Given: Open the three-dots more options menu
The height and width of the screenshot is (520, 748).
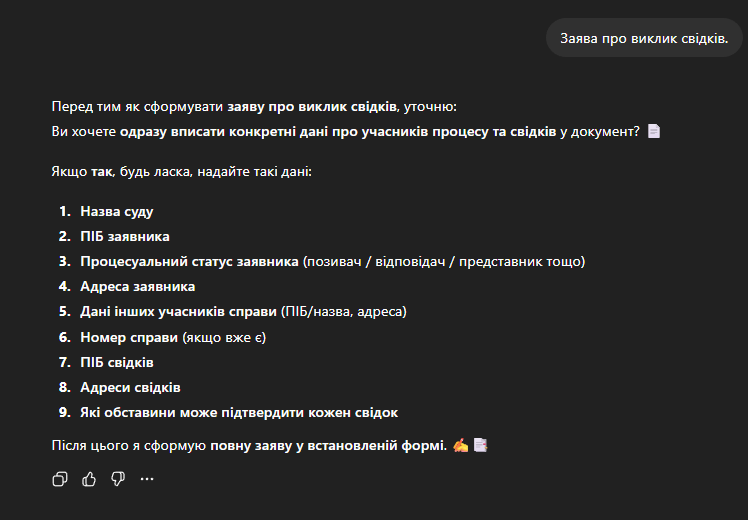Looking at the screenshot, I should [x=147, y=479].
